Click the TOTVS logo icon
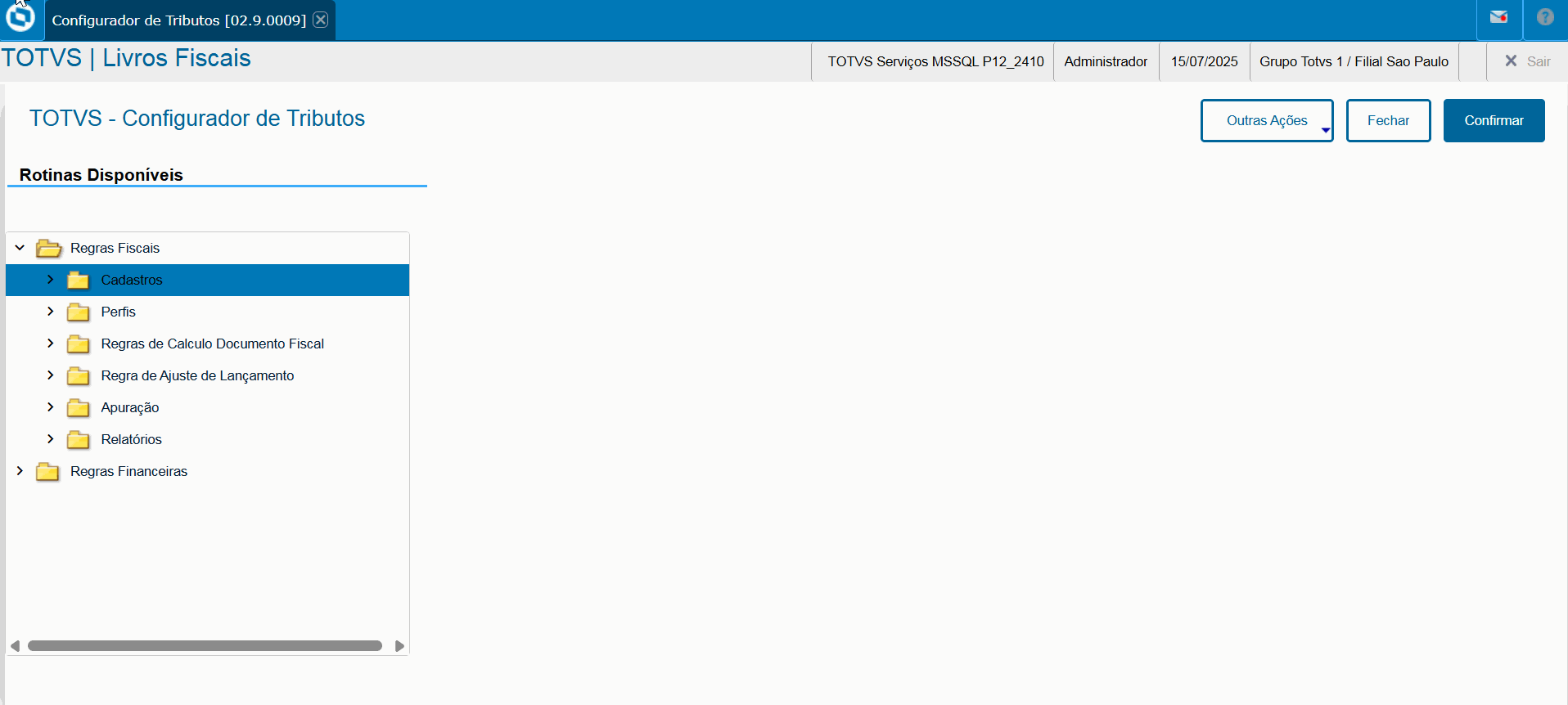The width and height of the screenshot is (1568, 705). click(20, 17)
